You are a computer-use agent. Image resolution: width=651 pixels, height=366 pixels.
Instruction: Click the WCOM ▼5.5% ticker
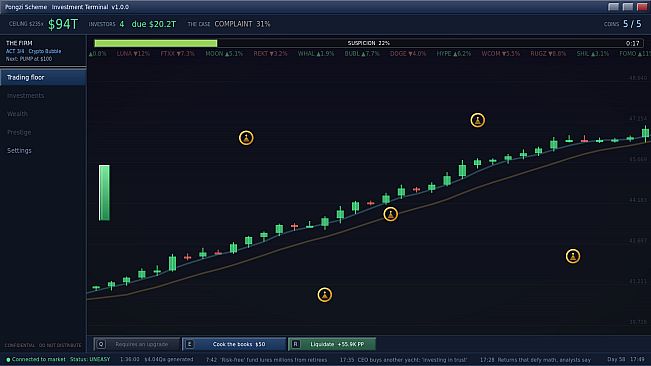[501, 54]
